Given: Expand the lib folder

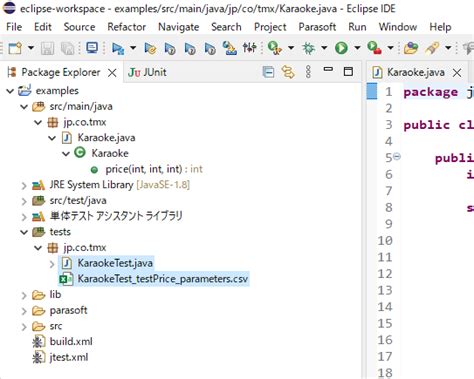Looking at the screenshot, I should click(x=24, y=295).
